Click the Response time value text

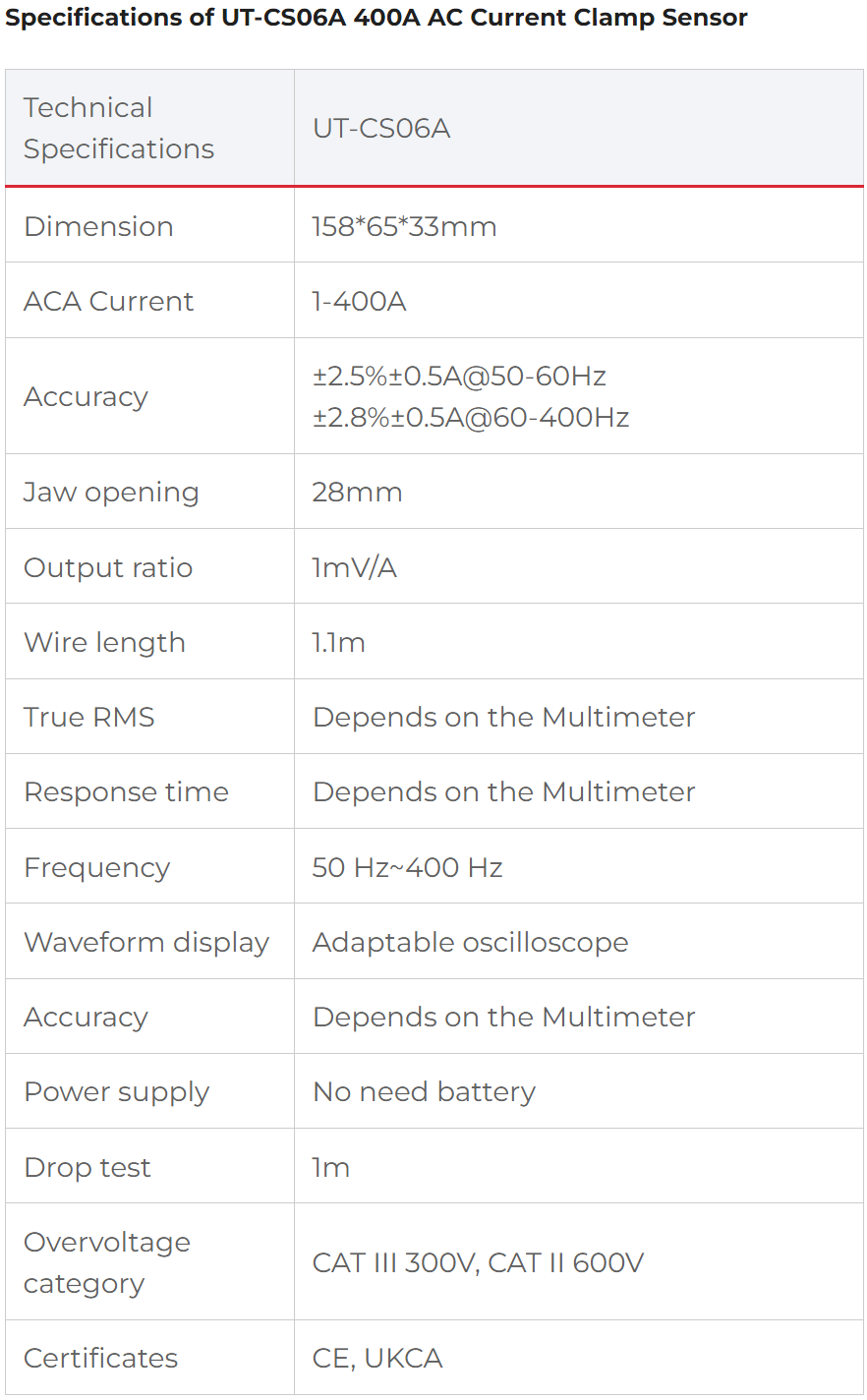pos(503,791)
